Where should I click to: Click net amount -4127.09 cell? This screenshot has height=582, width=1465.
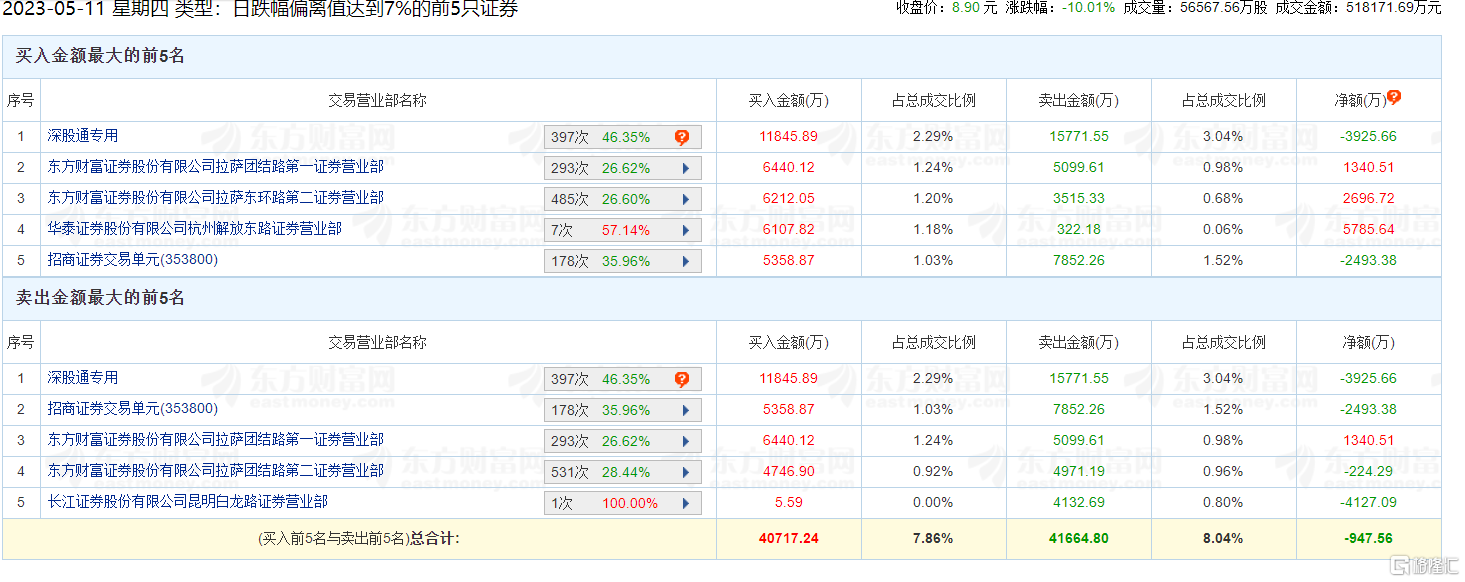1369,502
